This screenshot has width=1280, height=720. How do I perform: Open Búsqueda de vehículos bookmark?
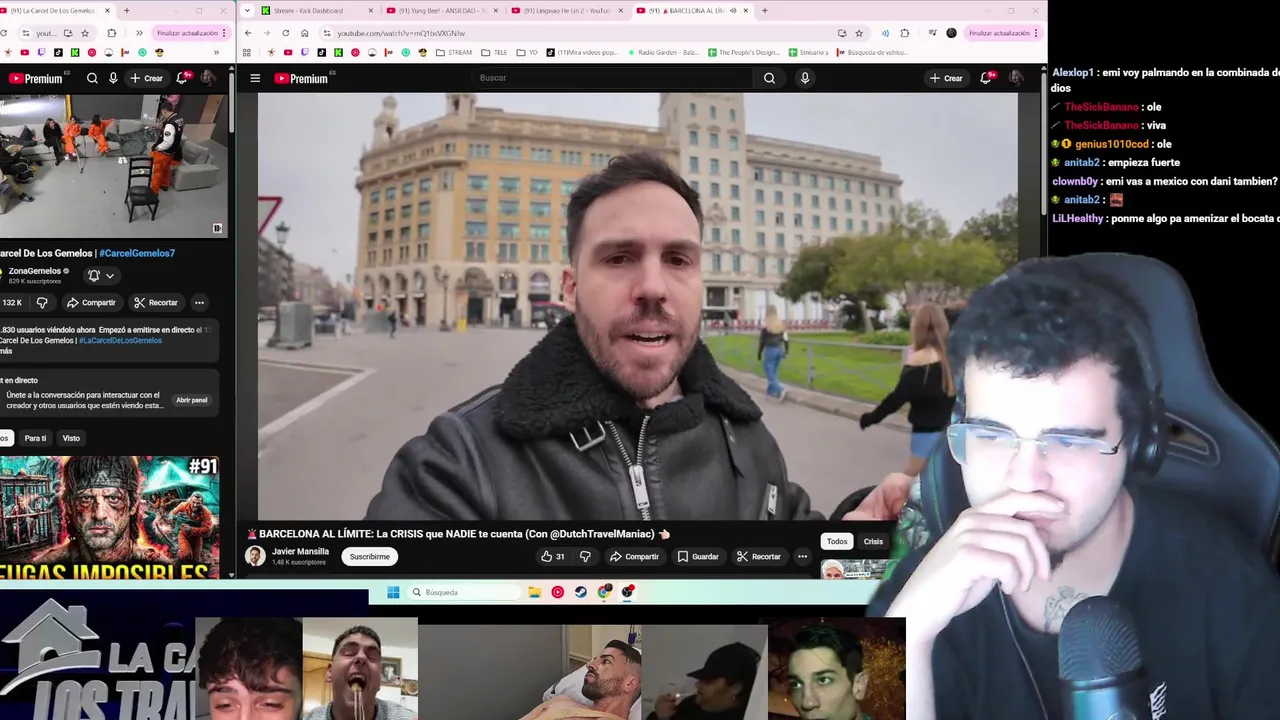pos(871,52)
